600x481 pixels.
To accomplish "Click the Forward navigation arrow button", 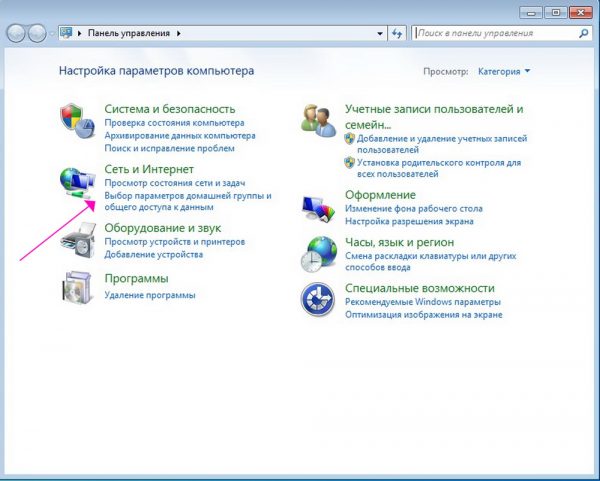I will [x=37, y=33].
